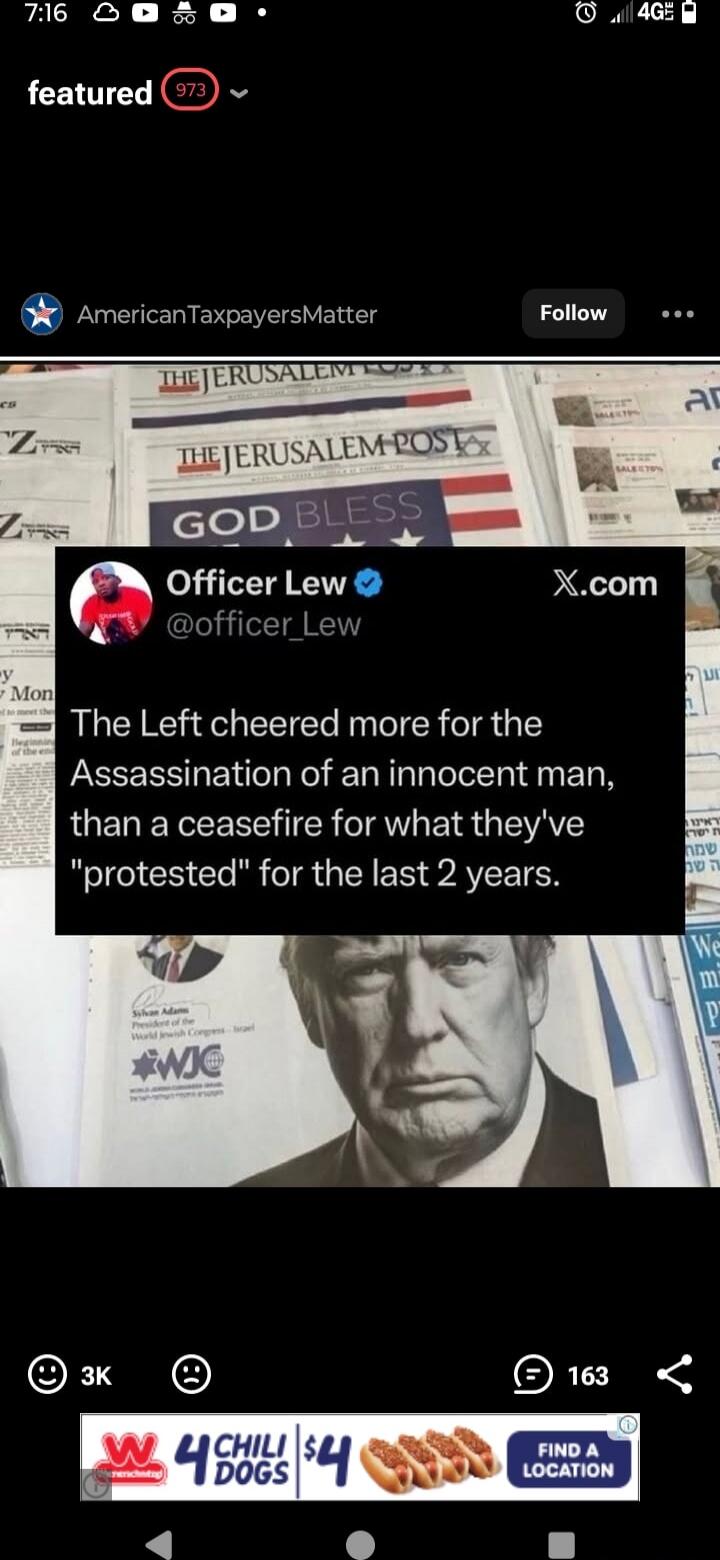View the 163 comments count
This screenshot has width=720, height=1560.
[588, 1376]
